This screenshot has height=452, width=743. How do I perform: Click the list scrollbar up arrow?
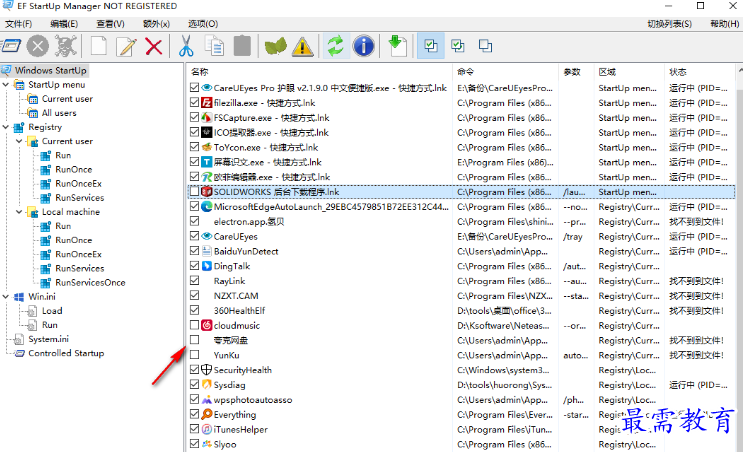[x=740, y=70]
